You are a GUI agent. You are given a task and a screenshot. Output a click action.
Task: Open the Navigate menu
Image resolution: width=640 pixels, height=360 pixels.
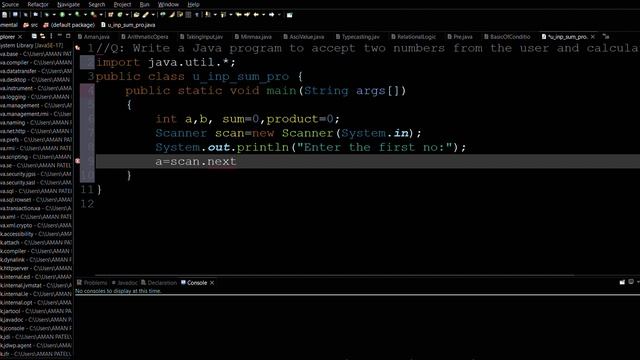click(x=68, y=4)
